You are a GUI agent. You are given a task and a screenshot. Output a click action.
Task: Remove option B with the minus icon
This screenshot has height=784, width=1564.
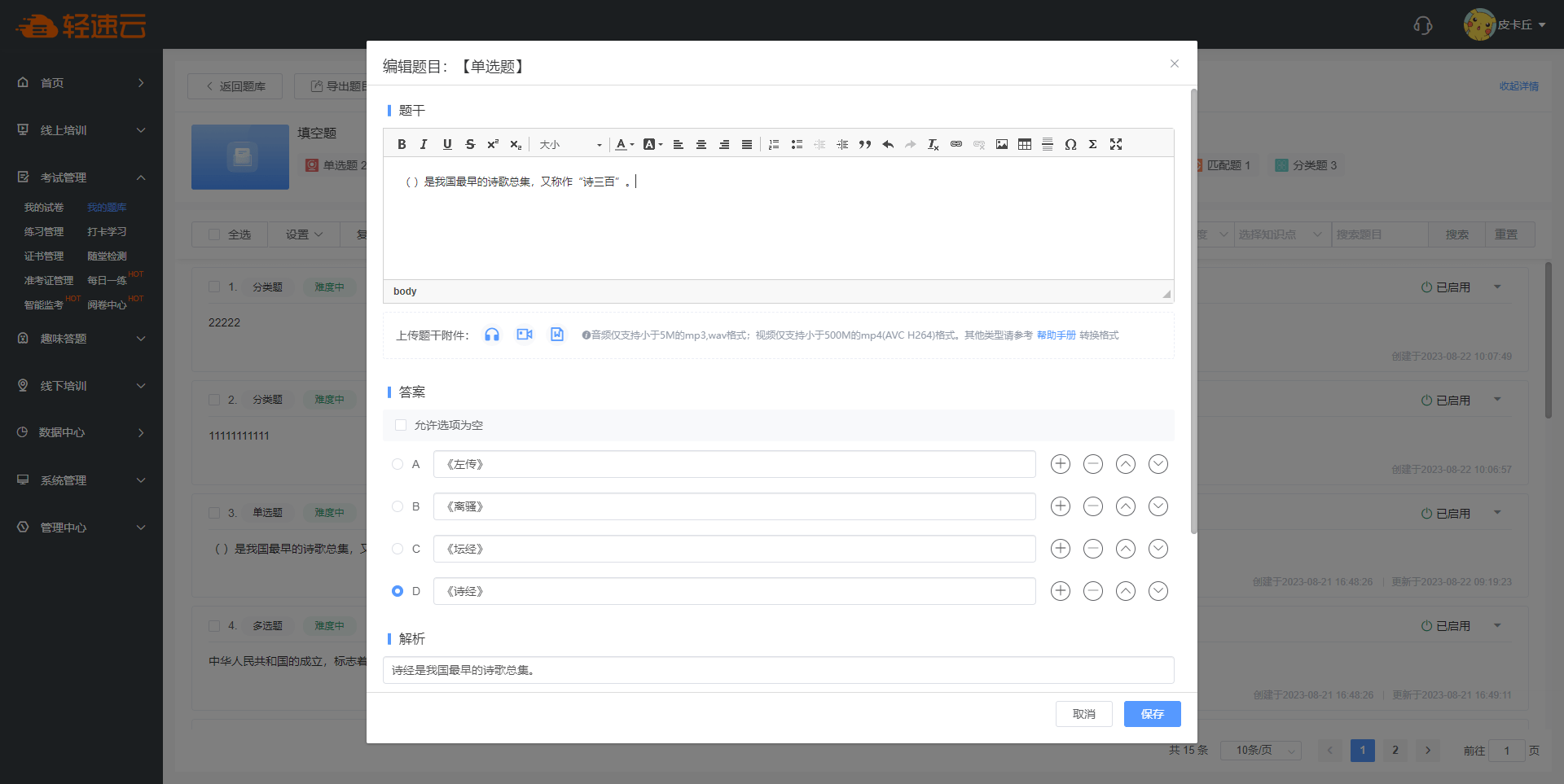[x=1092, y=506]
